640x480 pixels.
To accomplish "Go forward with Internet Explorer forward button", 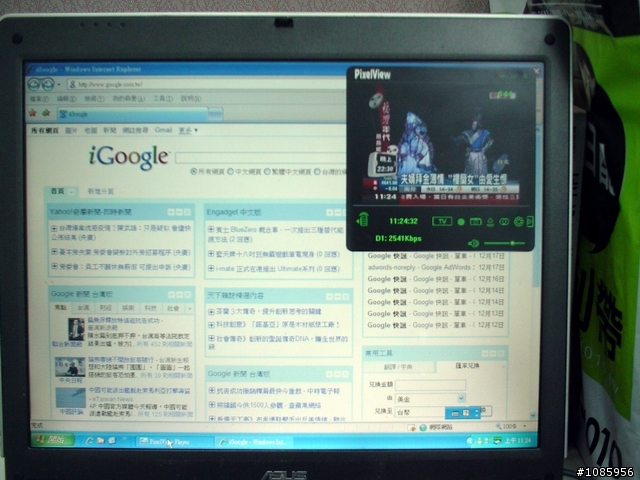I will [x=48, y=84].
